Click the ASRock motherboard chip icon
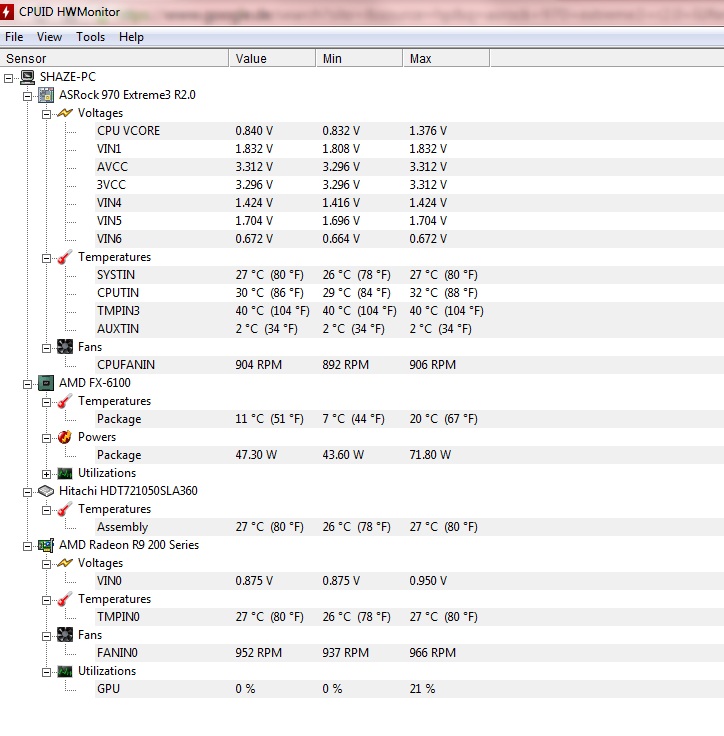Viewport: 724px width, 736px height. click(46, 95)
